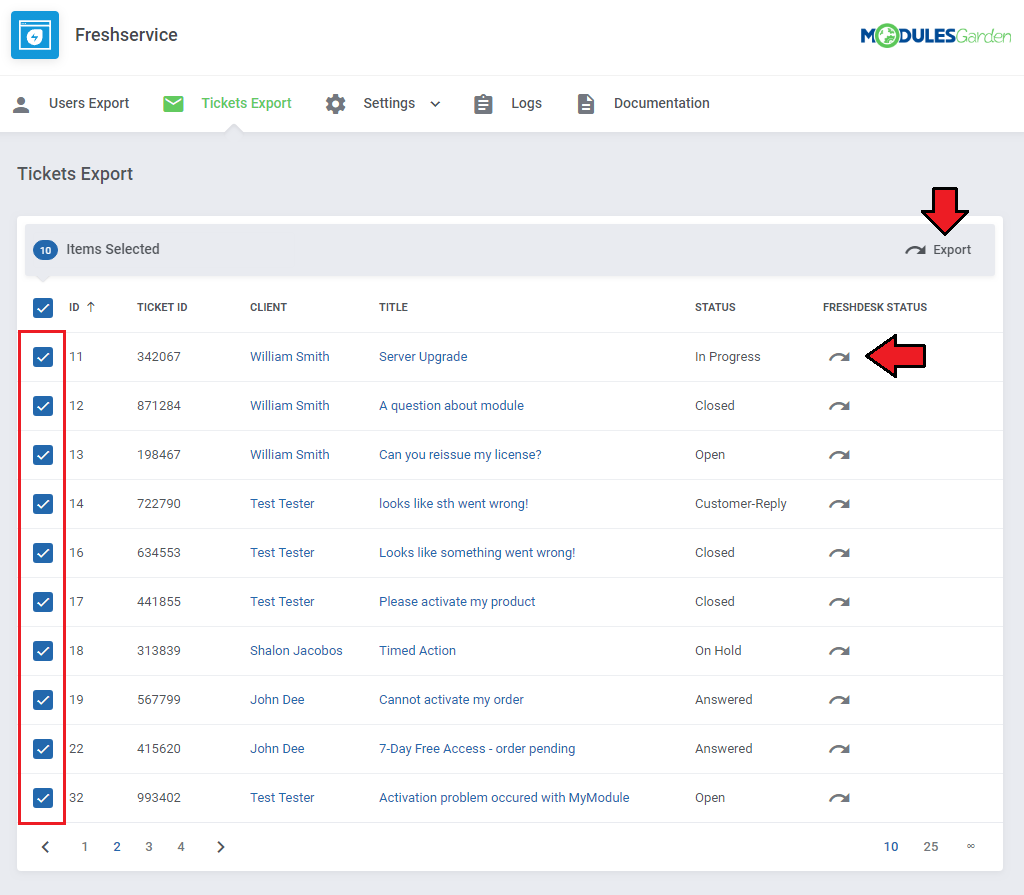Sort by the Client column header
The image size is (1024, 895).
pos(268,307)
